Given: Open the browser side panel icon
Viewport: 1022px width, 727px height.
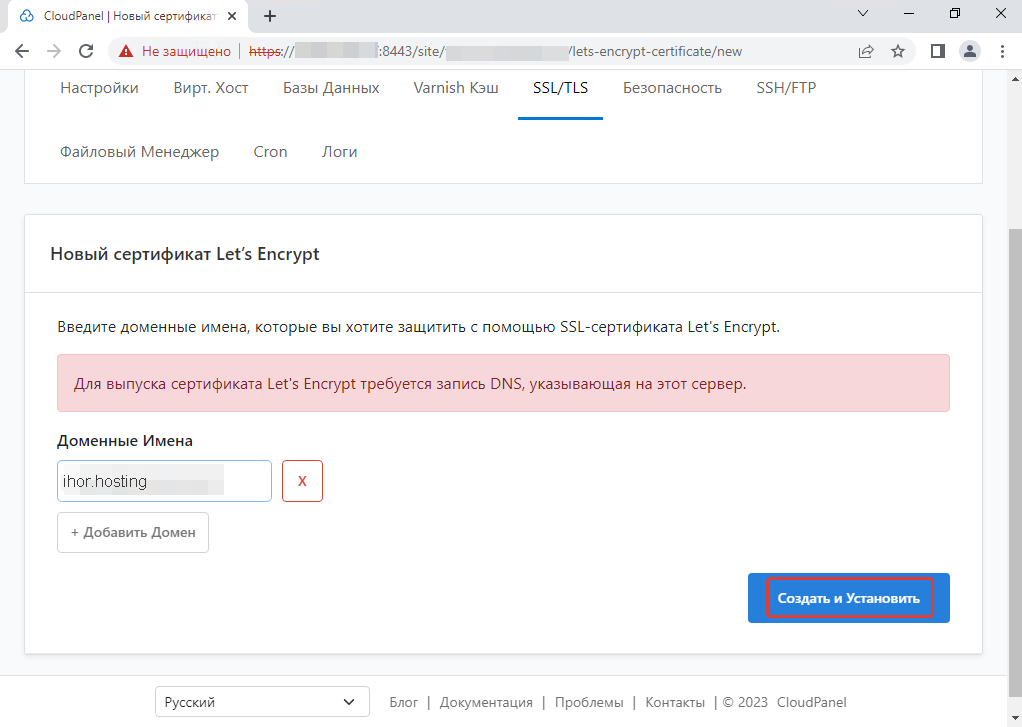Looking at the screenshot, I should coord(936,50).
